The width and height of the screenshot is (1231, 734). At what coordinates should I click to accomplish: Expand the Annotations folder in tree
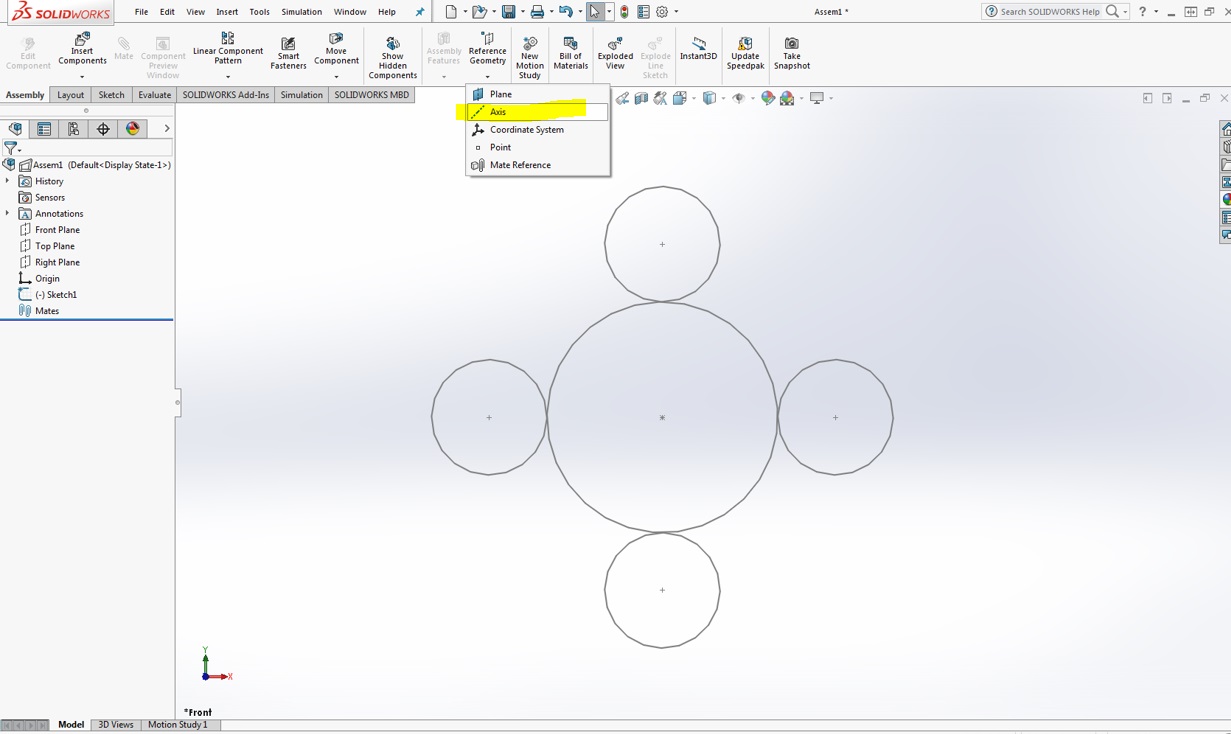8,214
